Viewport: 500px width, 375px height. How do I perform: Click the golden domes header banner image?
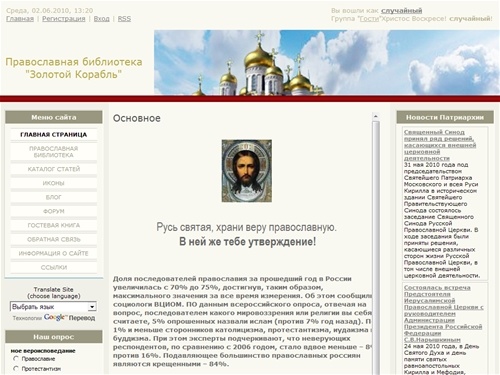327,63
